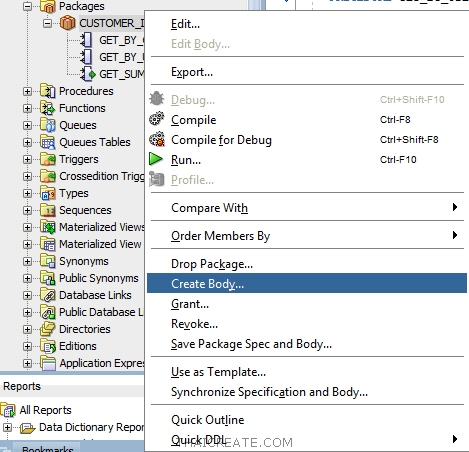The image size is (469, 452).
Task: Click the Bookmarks tab at bottom
Action: pyautogui.click(x=47, y=448)
